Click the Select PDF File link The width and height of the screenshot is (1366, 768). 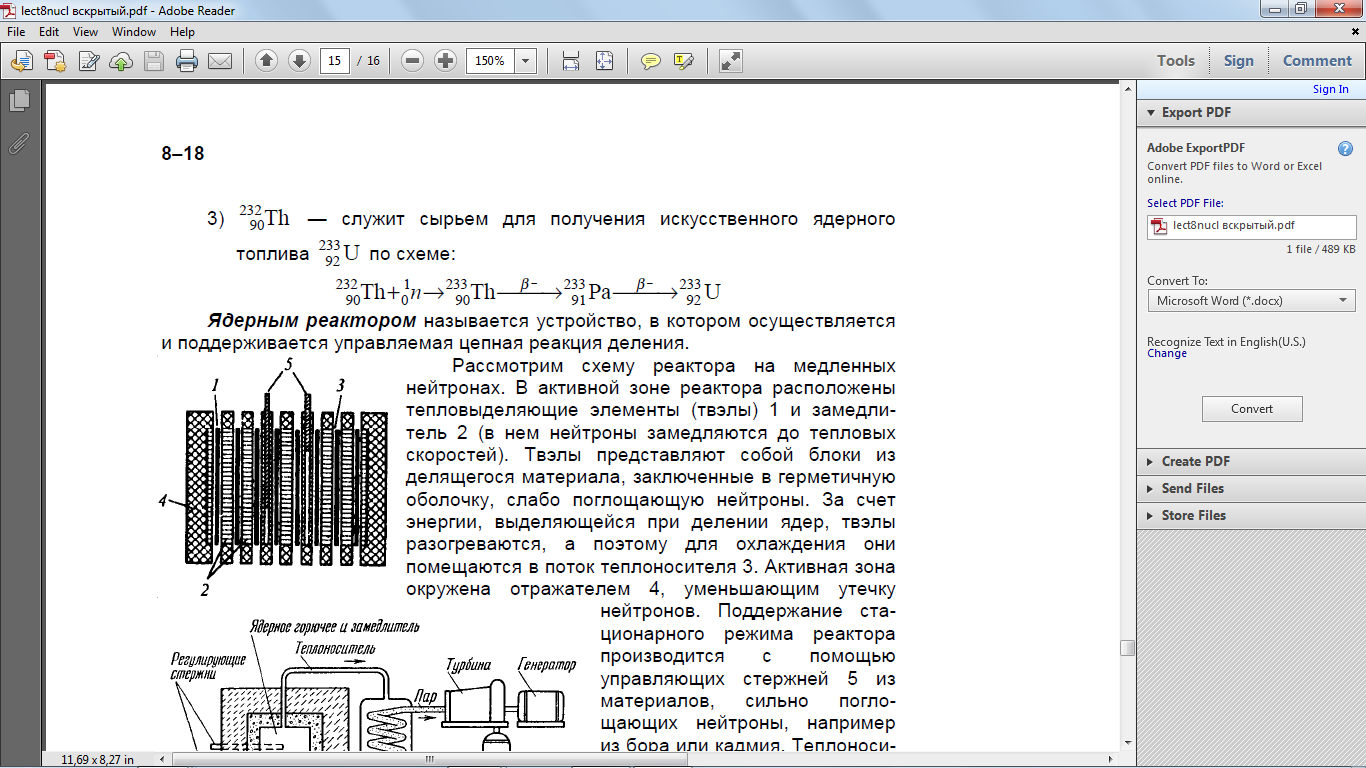tap(1185, 204)
